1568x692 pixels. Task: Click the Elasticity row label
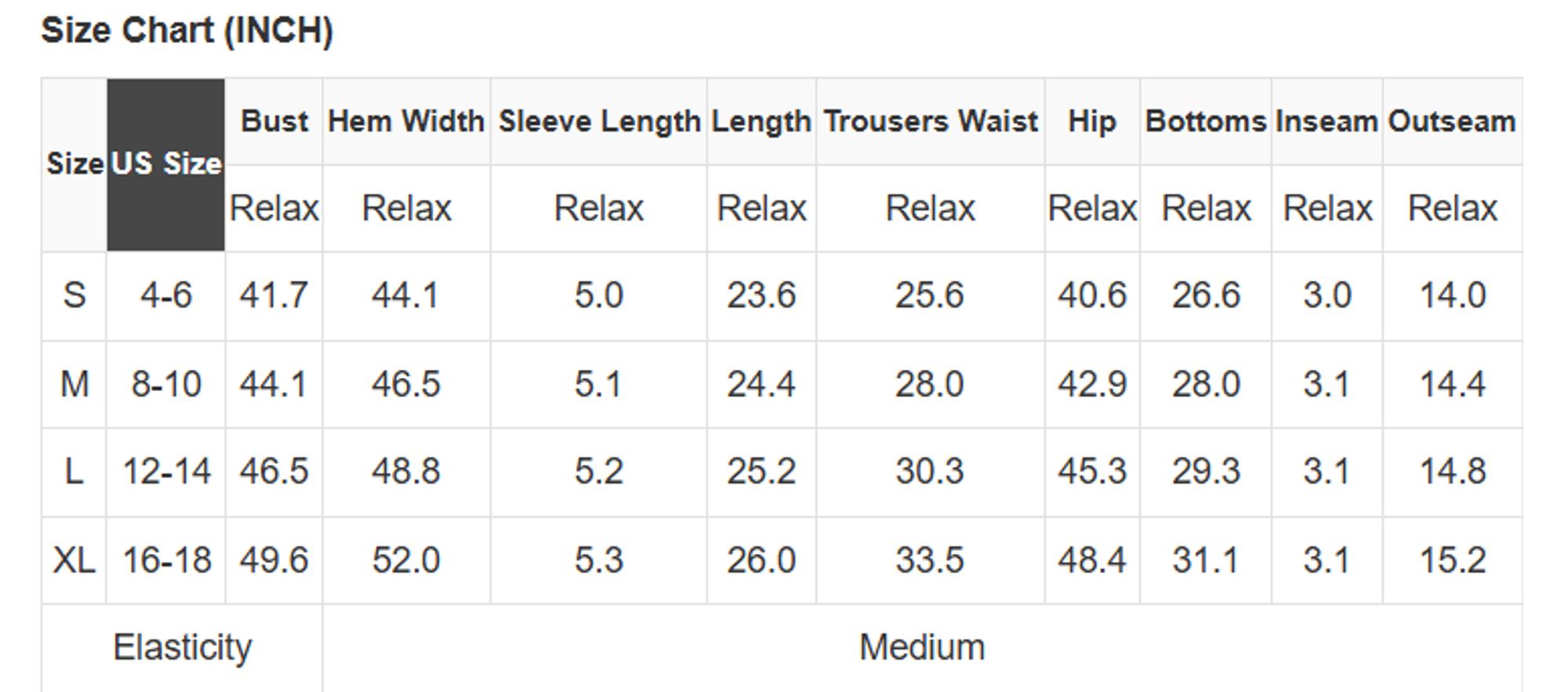[x=183, y=647]
